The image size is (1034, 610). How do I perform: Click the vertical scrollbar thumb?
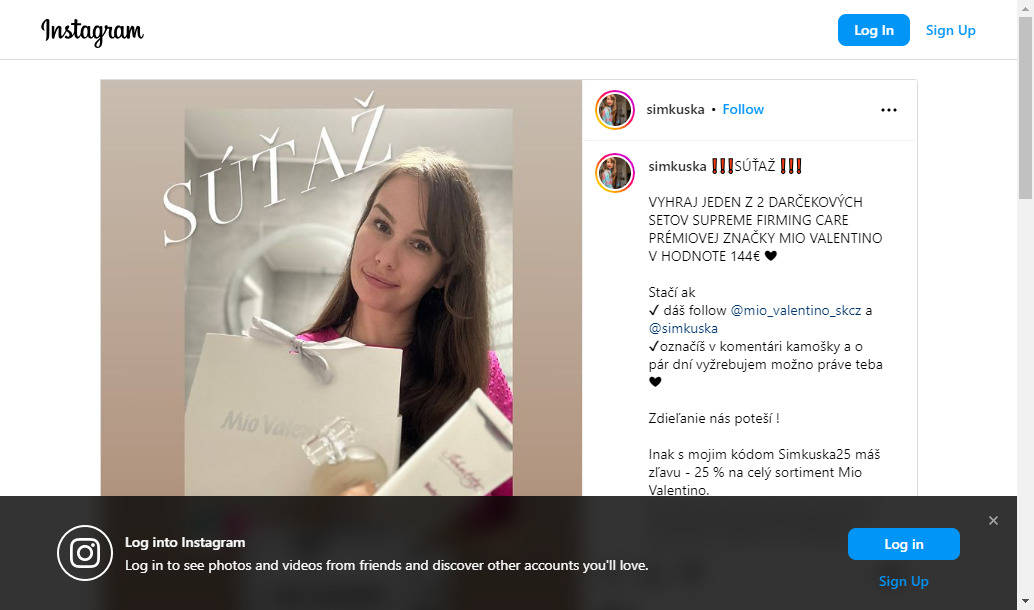point(1025,107)
